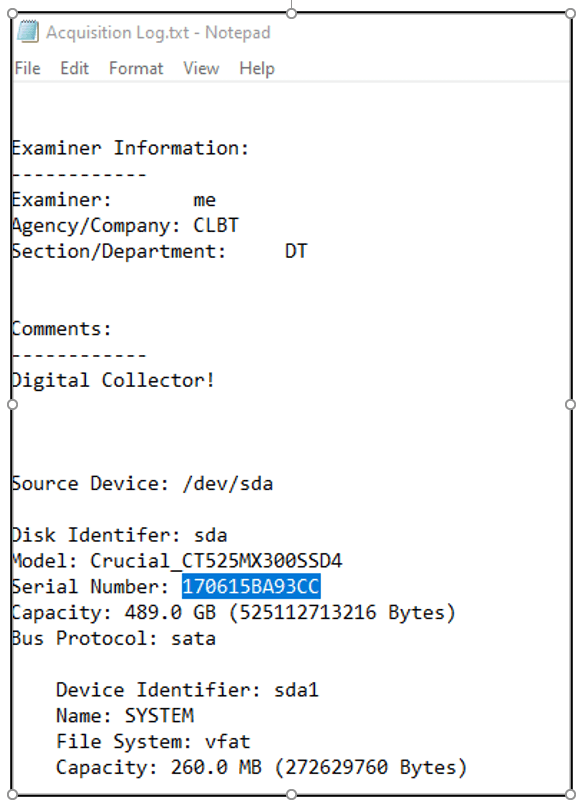This screenshot has height=811, width=581.
Task: Open the Edit menu
Action: pos(75,68)
